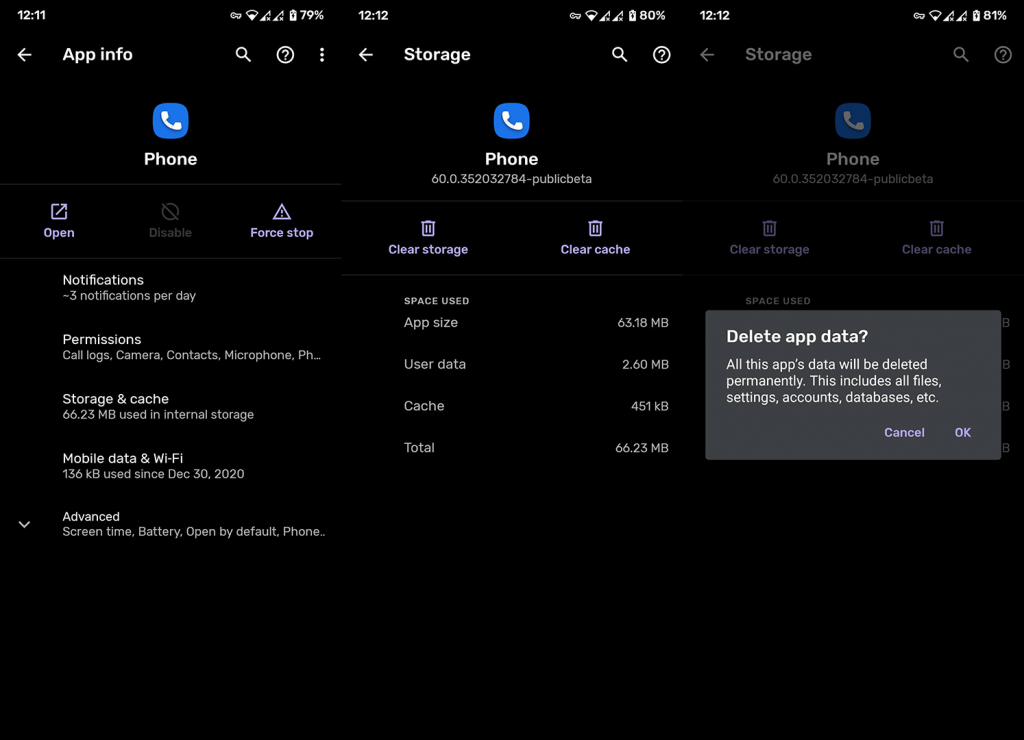Go back using arrow on undimmed Storage screen
Image resolution: width=1024 pixels, height=740 pixels.
[x=366, y=55]
